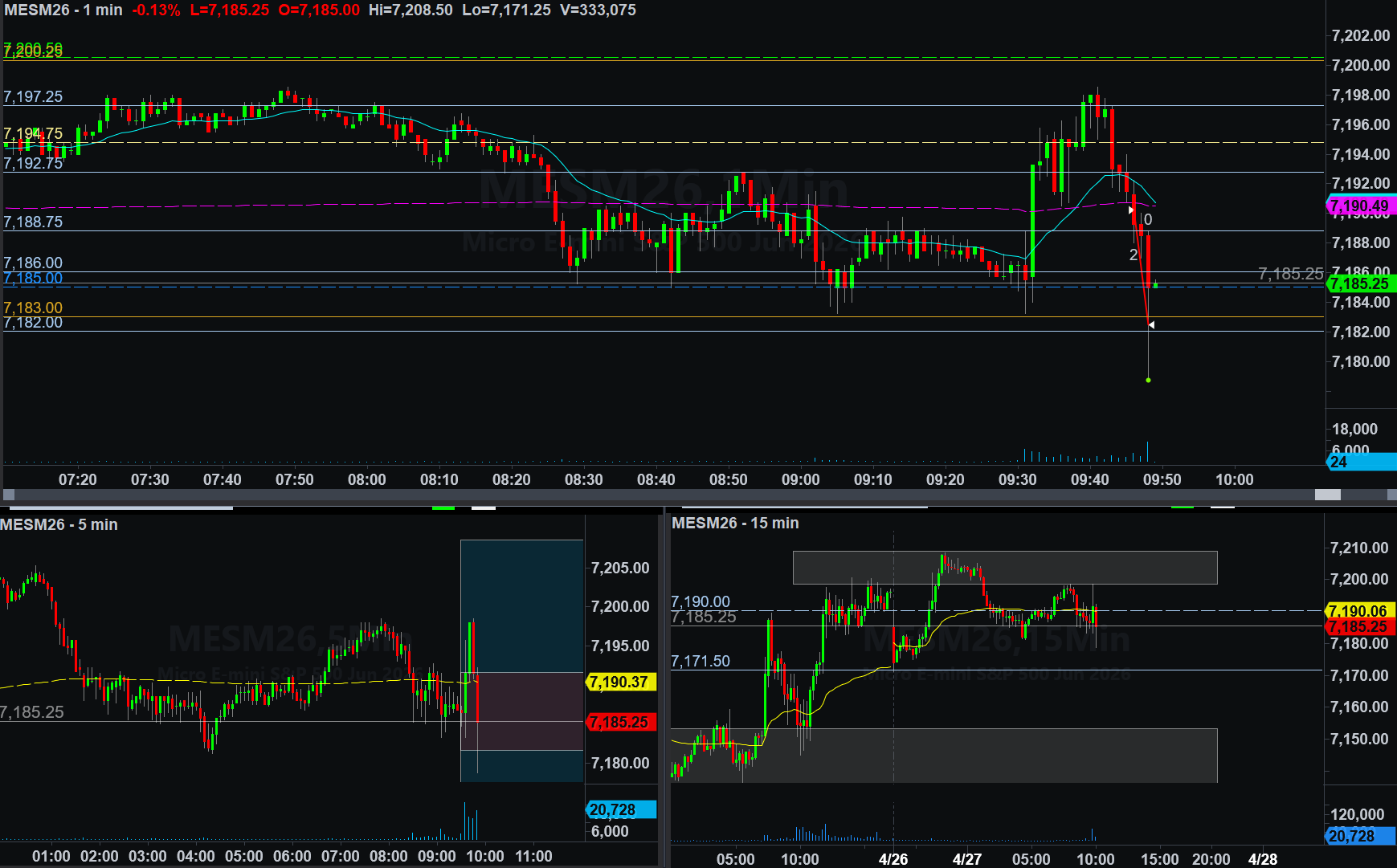Click the MESM26 - 1 min chart title
This screenshot has width=1397, height=868.
63,10
